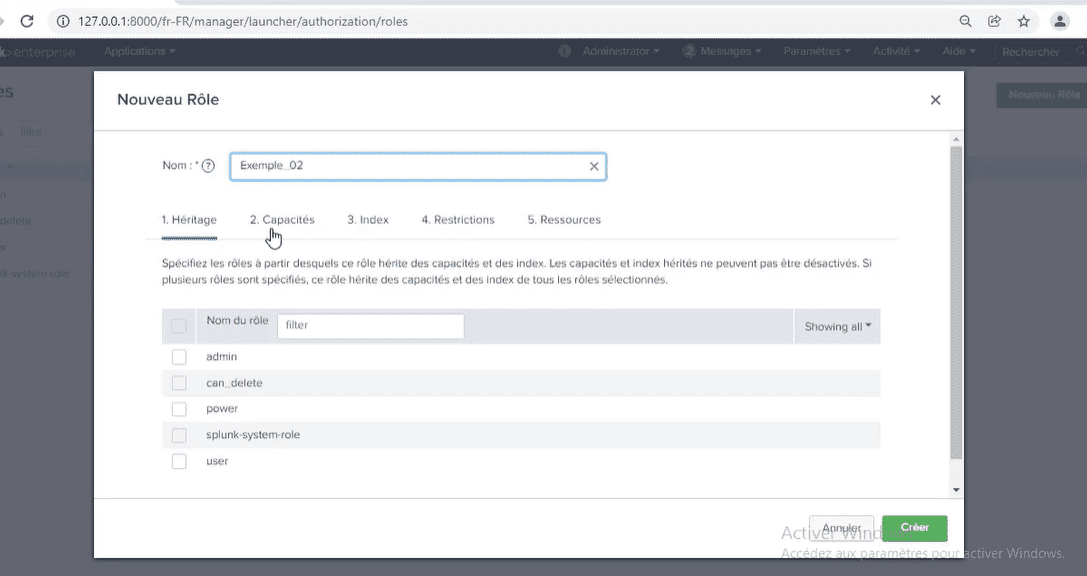View site information icon beside the URL
Screen dimensions: 1087x576
click(x=62, y=21)
